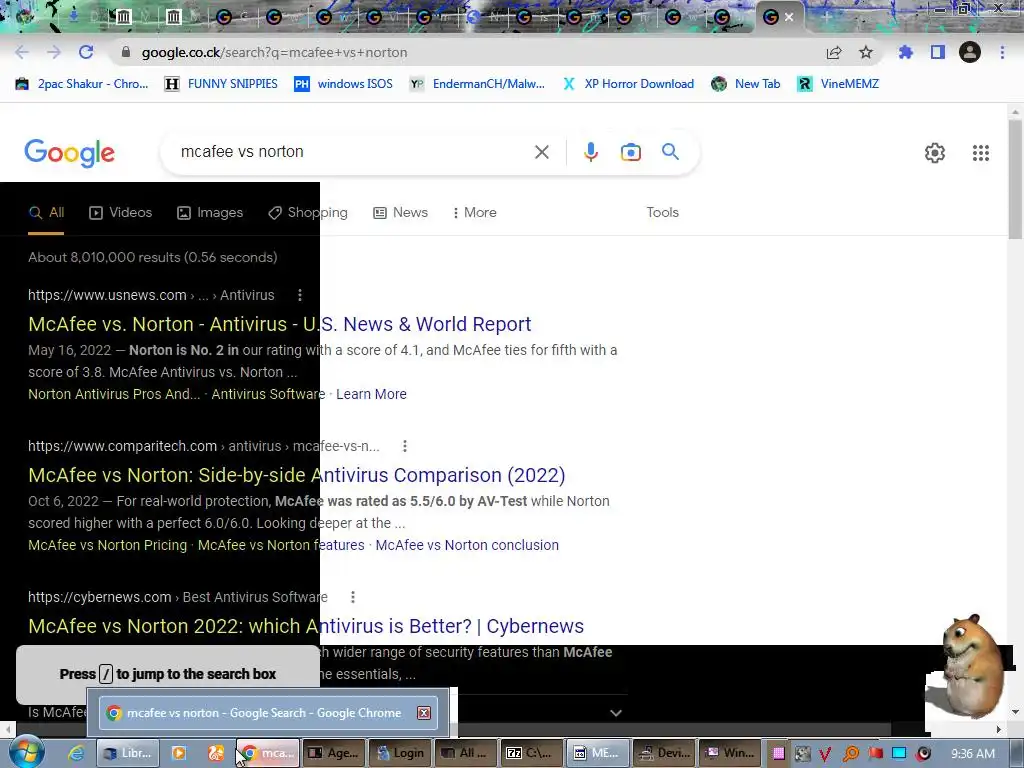Screen dimensions: 1024x768
Task: Open the FUNNY SNIPPIES bookmark
Action: 221,84
